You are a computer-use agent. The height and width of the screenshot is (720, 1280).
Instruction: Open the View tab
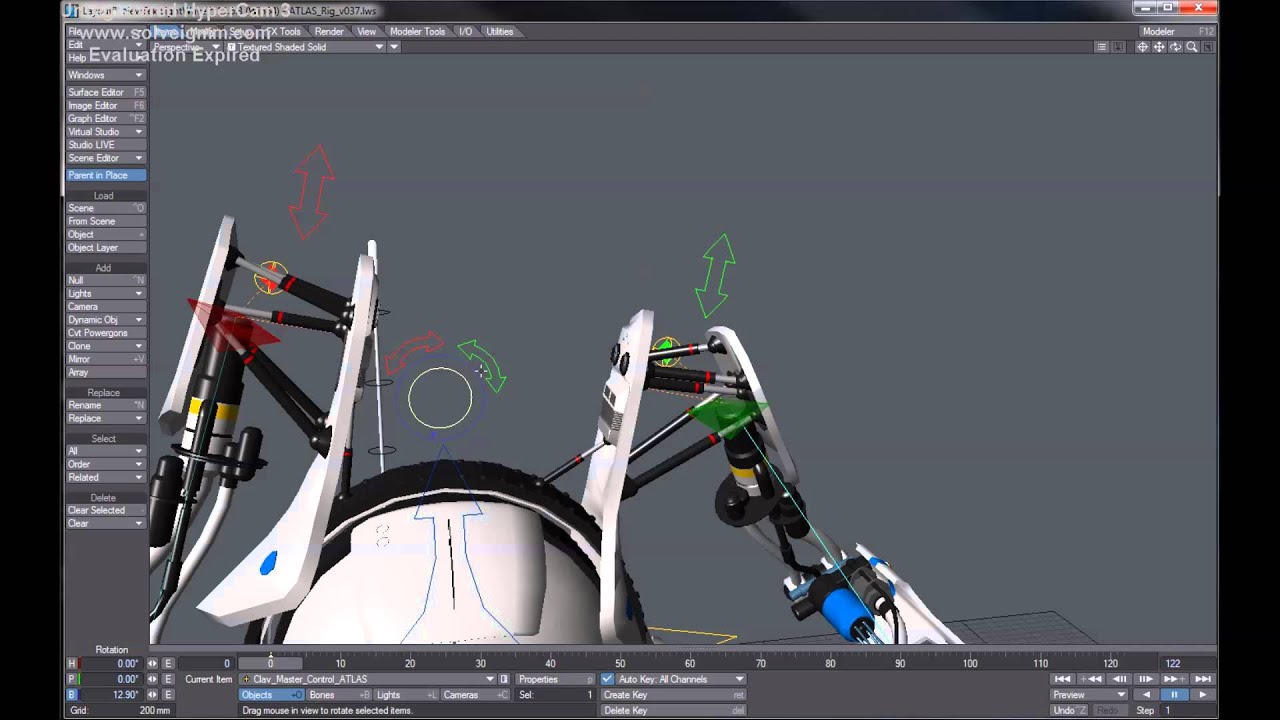(367, 31)
